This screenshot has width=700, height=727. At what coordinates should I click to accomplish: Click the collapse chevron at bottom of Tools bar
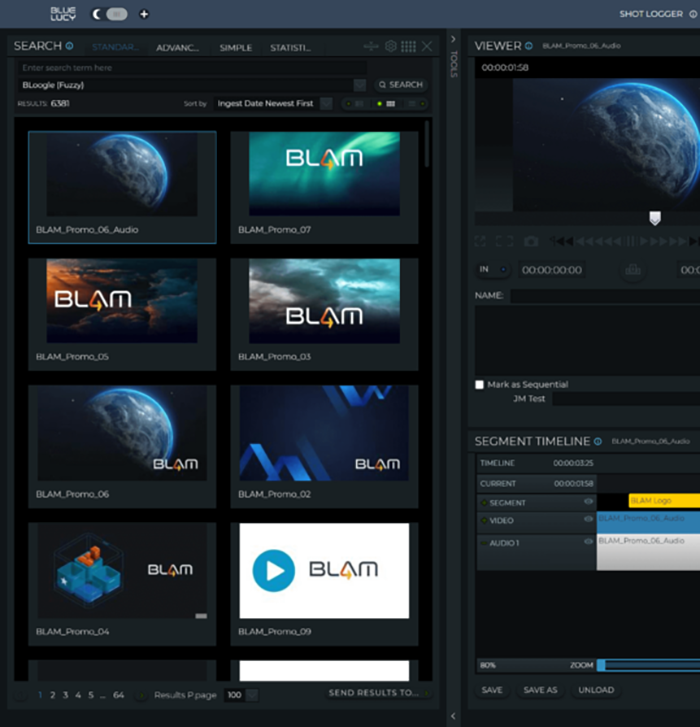(453, 716)
